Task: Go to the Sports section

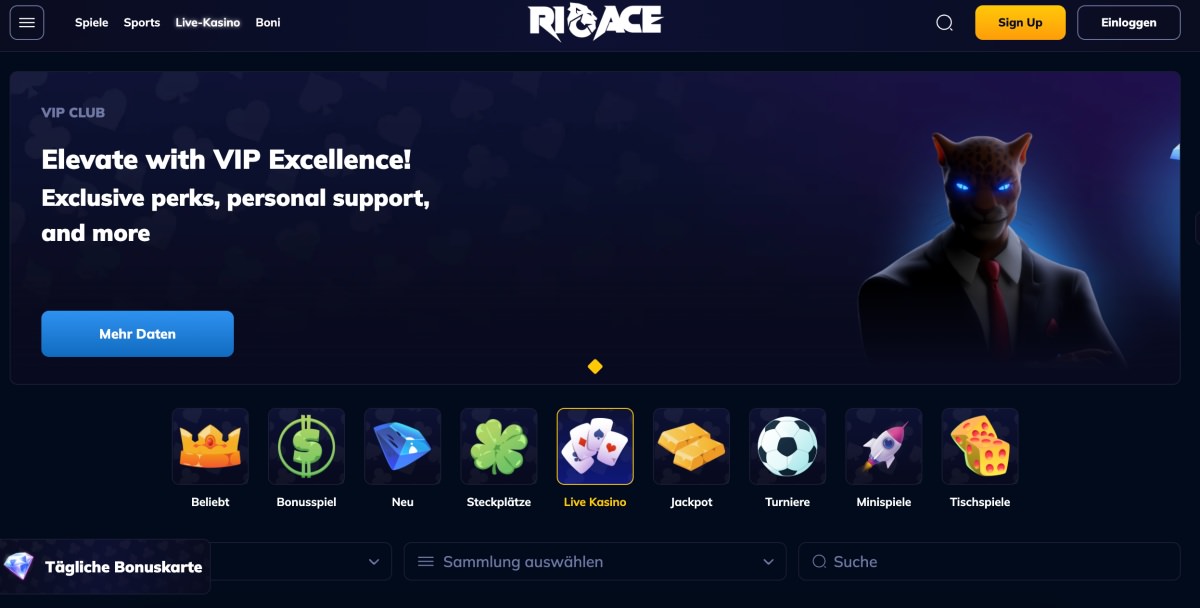Action: pos(142,22)
